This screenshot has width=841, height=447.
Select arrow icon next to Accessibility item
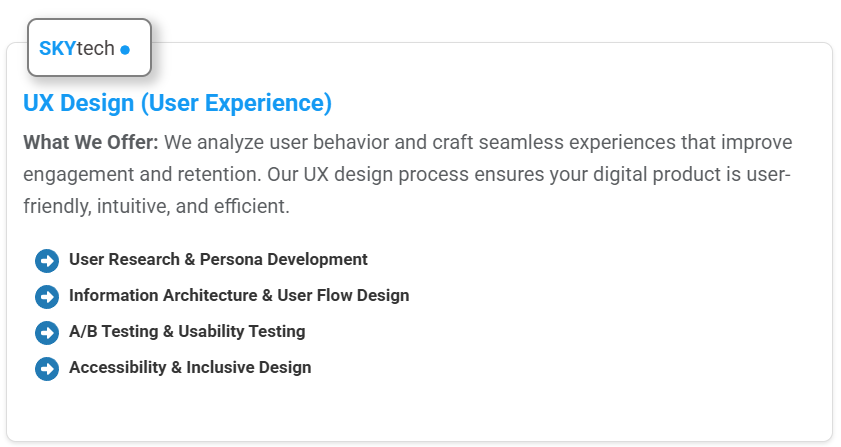(47, 369)
